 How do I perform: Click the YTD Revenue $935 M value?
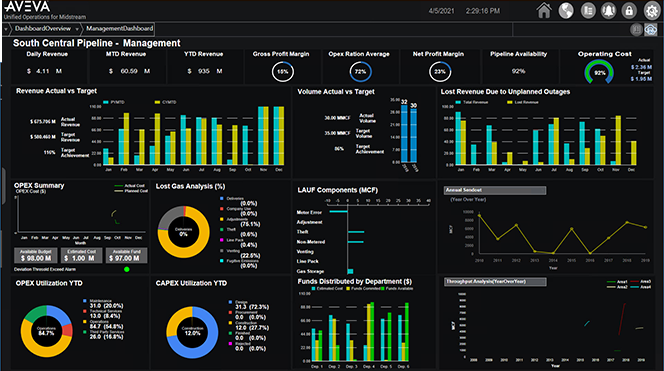205,71
